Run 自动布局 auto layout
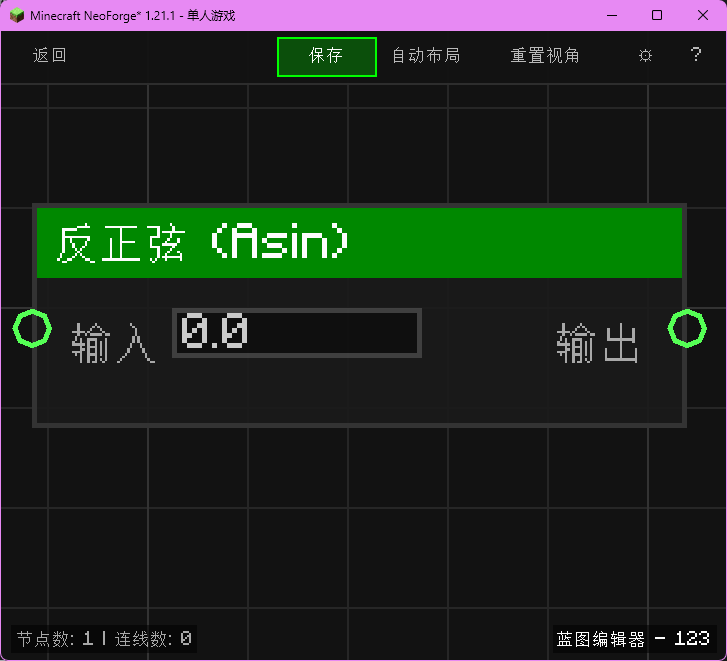 click(x=426, y=56)
